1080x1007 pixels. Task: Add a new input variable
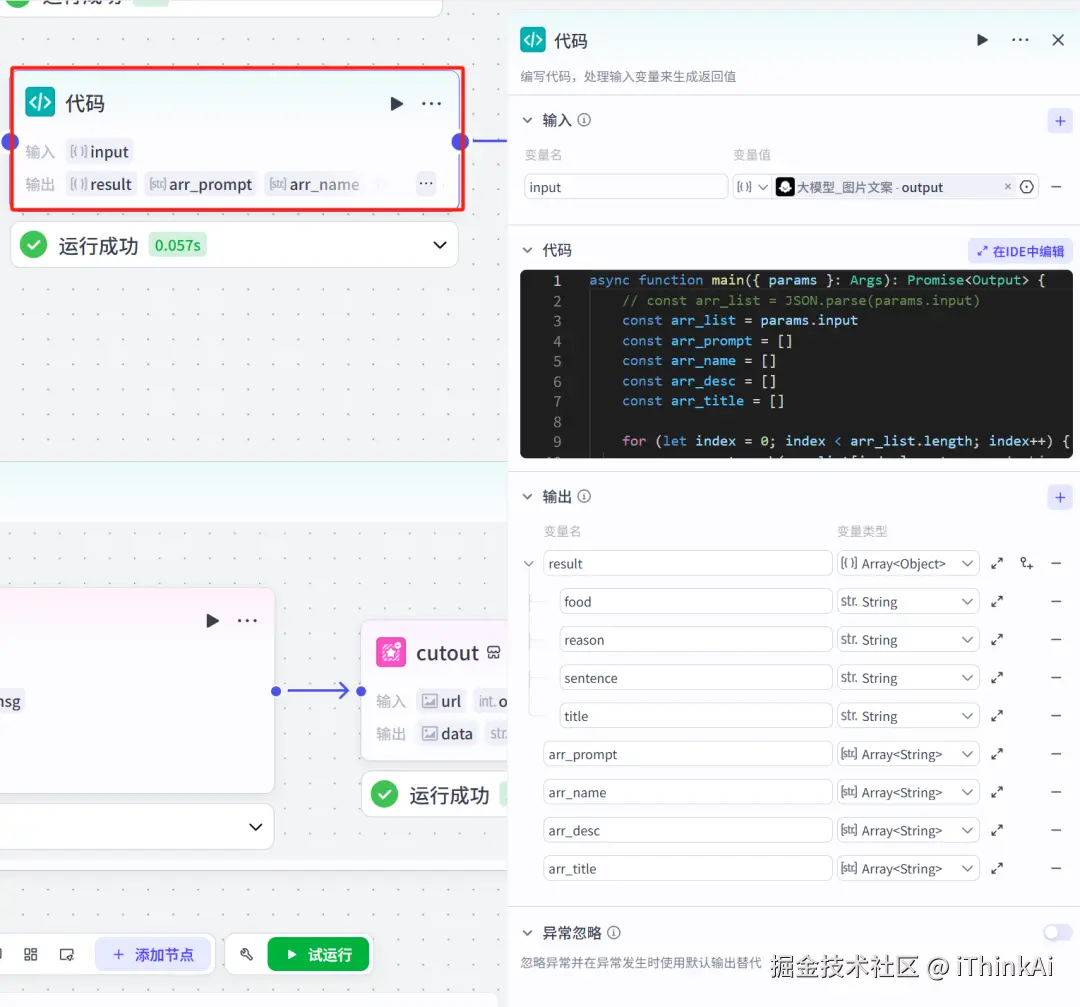tap(1060, 121)
